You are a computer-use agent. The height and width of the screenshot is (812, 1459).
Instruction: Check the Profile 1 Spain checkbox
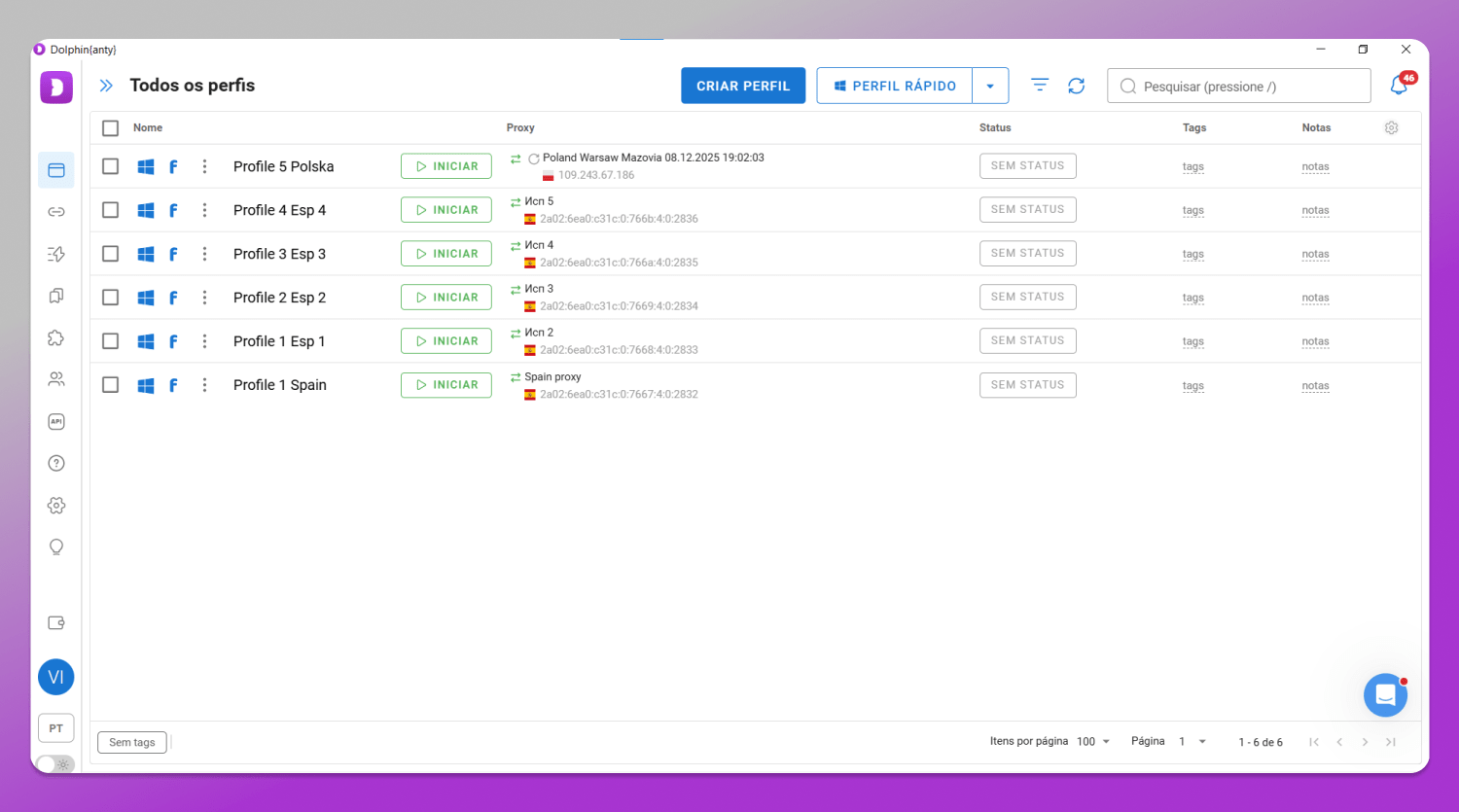(111, 385)
